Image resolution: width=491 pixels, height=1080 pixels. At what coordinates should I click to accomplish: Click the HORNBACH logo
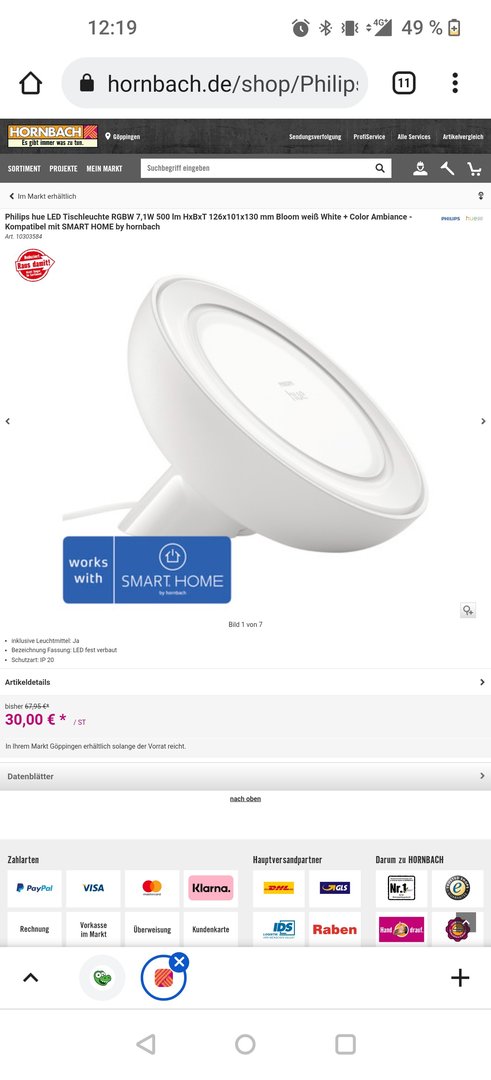point(52,136)
